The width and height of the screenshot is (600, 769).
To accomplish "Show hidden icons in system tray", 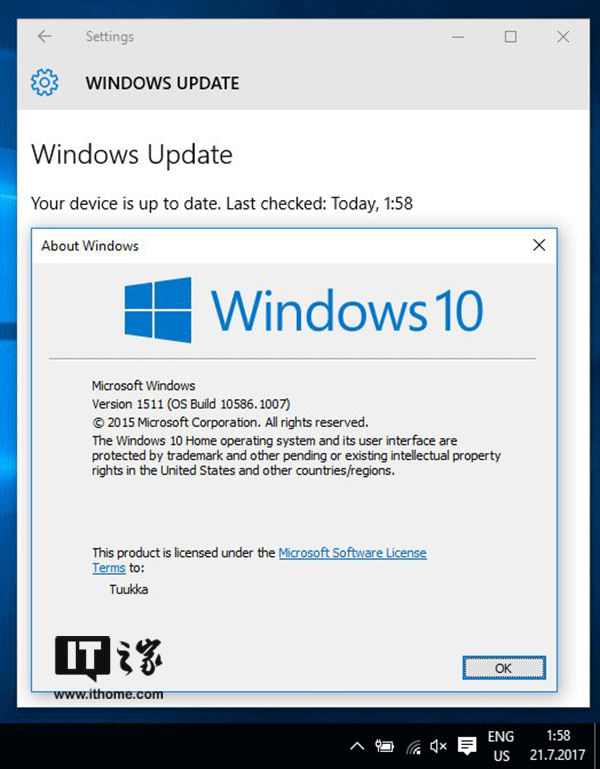I will pos(357,746).
